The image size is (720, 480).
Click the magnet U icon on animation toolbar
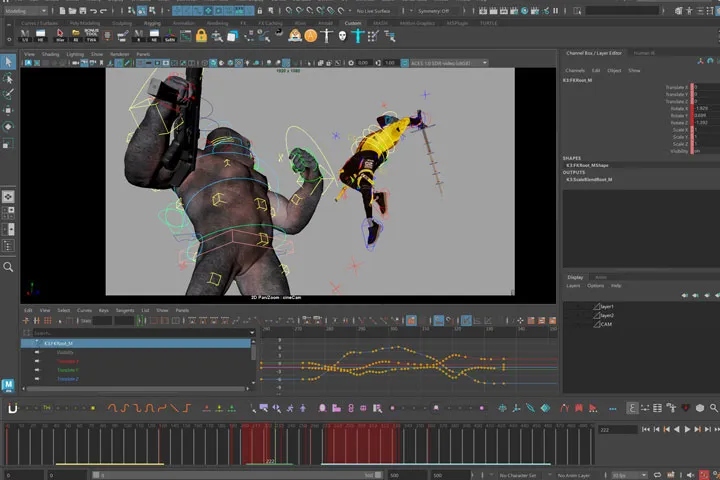point(13,407)
